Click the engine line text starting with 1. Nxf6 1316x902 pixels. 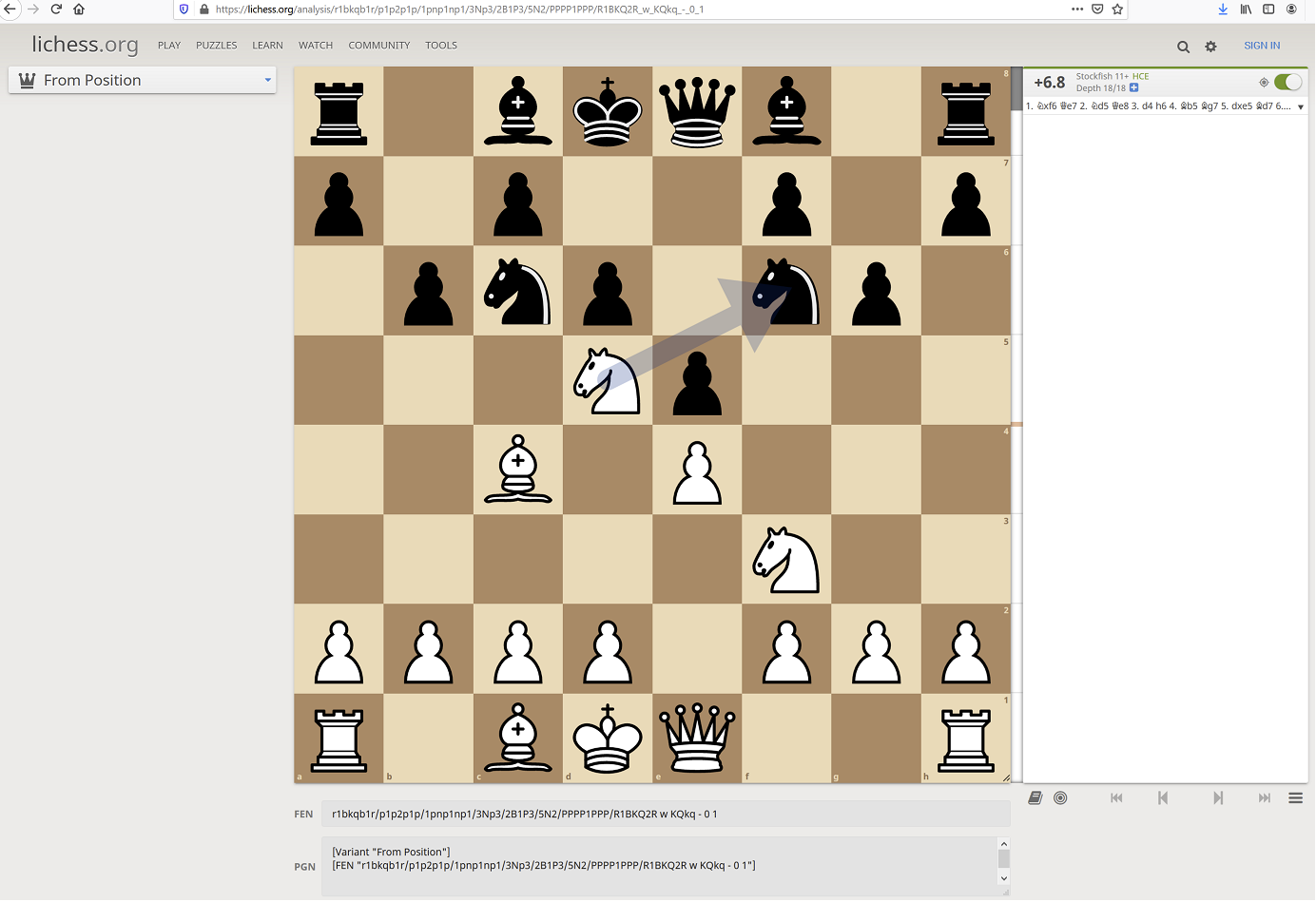point(1158,106)
